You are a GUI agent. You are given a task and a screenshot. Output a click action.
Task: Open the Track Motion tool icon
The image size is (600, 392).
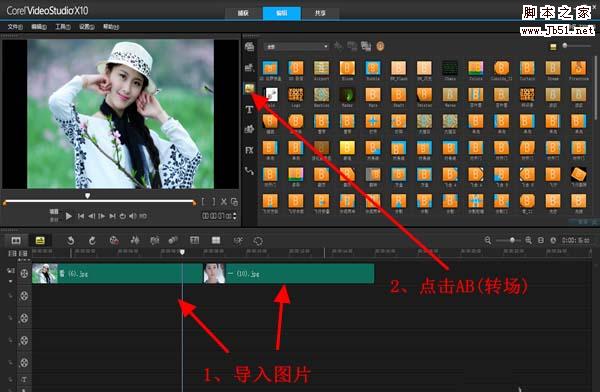pos(173,240)
